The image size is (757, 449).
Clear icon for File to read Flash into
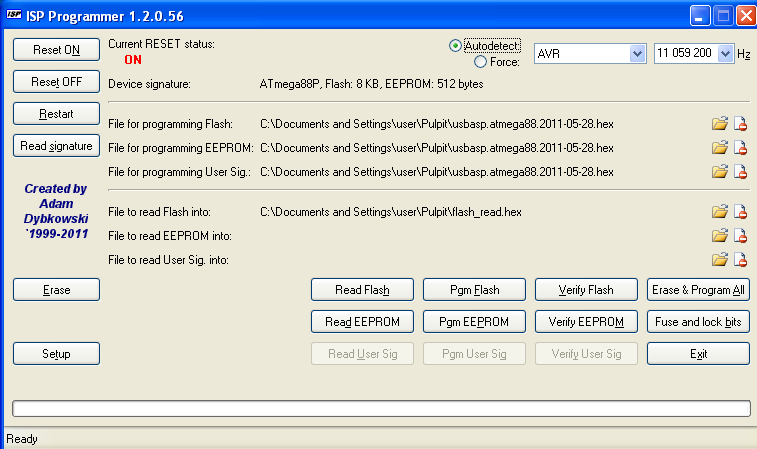coord(740,211)
